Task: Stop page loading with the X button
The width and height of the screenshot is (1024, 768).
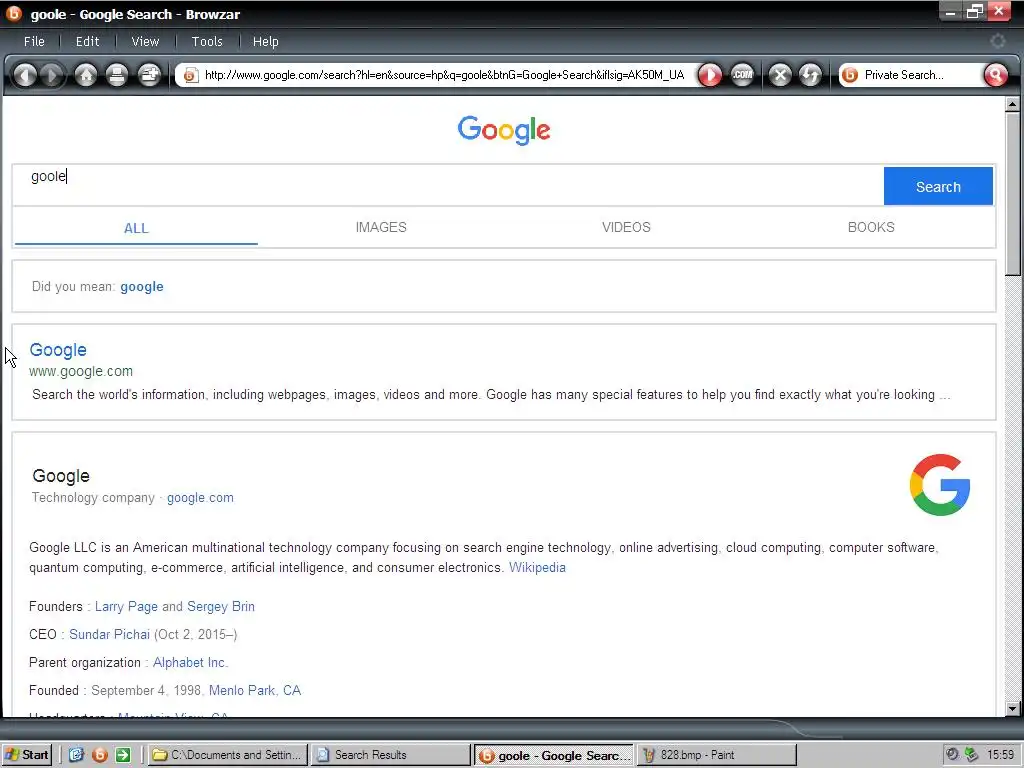Action: 780,75
